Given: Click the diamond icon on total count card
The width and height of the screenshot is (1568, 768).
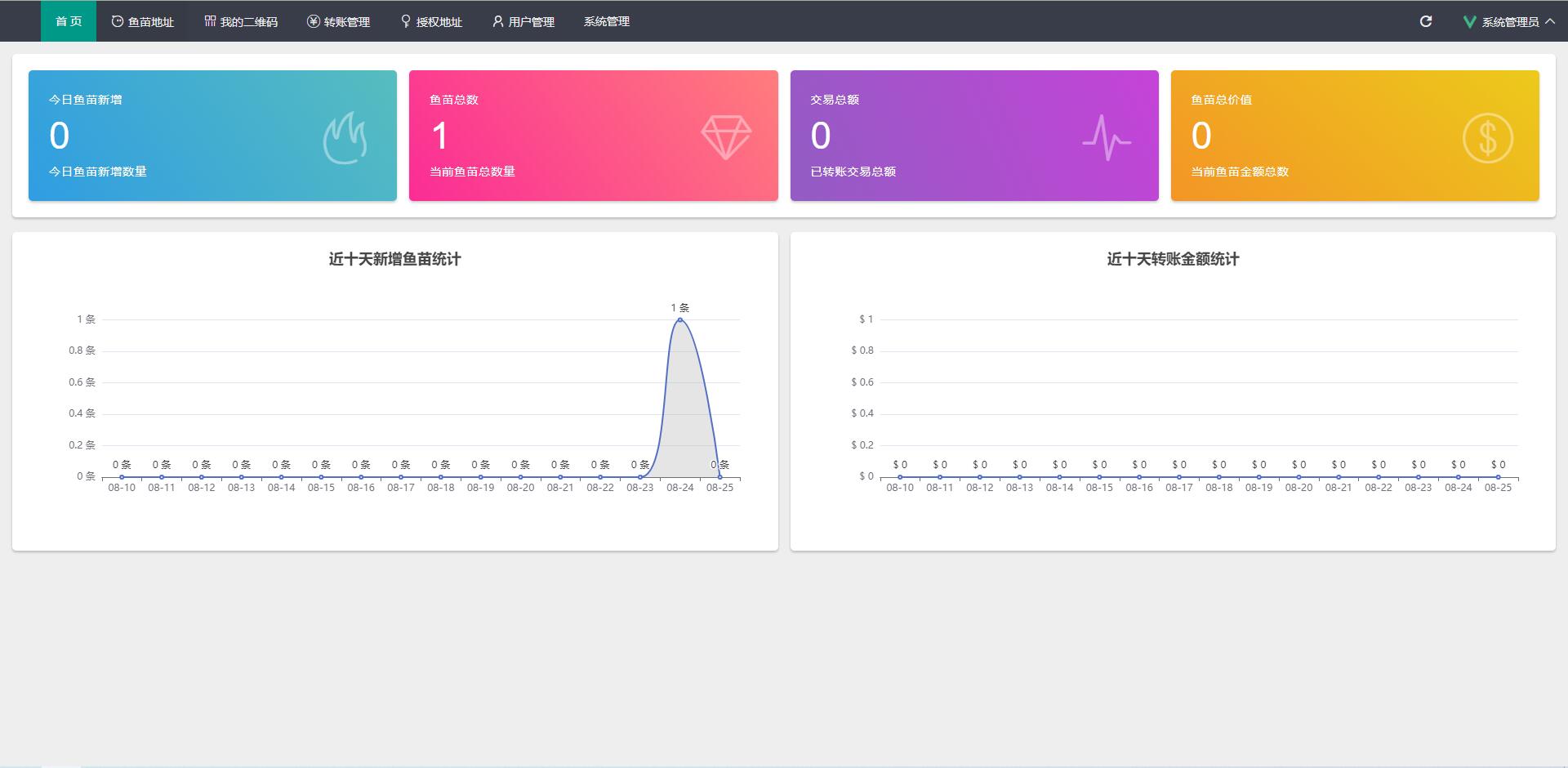Looking at the screenshot, I should tap(725, 137).
